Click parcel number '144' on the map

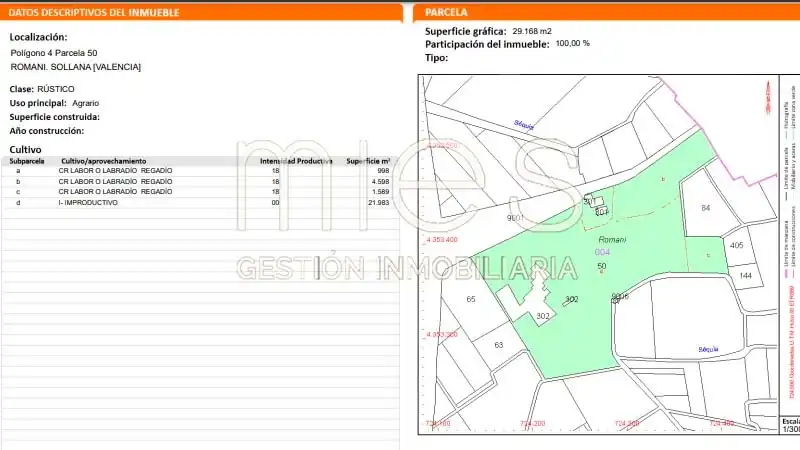745,276
